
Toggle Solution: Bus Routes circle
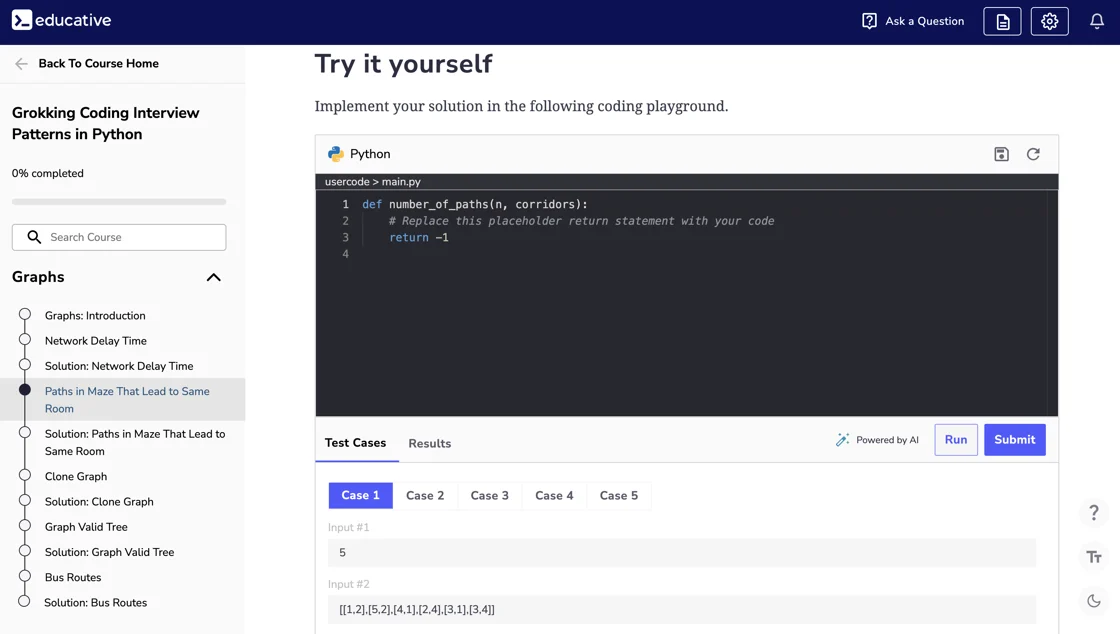pyautogui.click(x=24, y=601)
